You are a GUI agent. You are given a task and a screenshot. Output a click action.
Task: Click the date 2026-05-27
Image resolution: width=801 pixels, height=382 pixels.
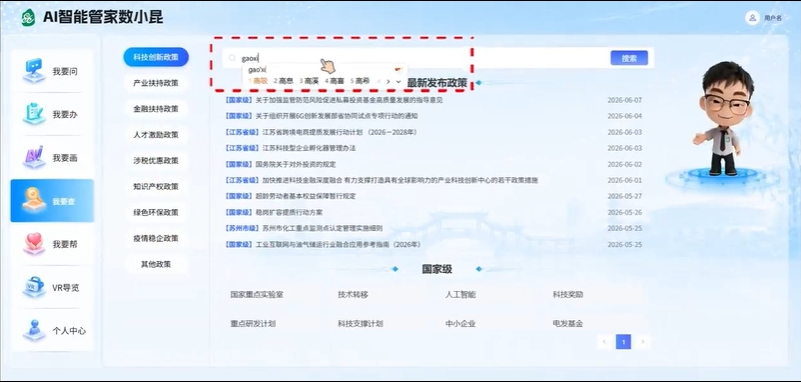[x=624, y=196]
